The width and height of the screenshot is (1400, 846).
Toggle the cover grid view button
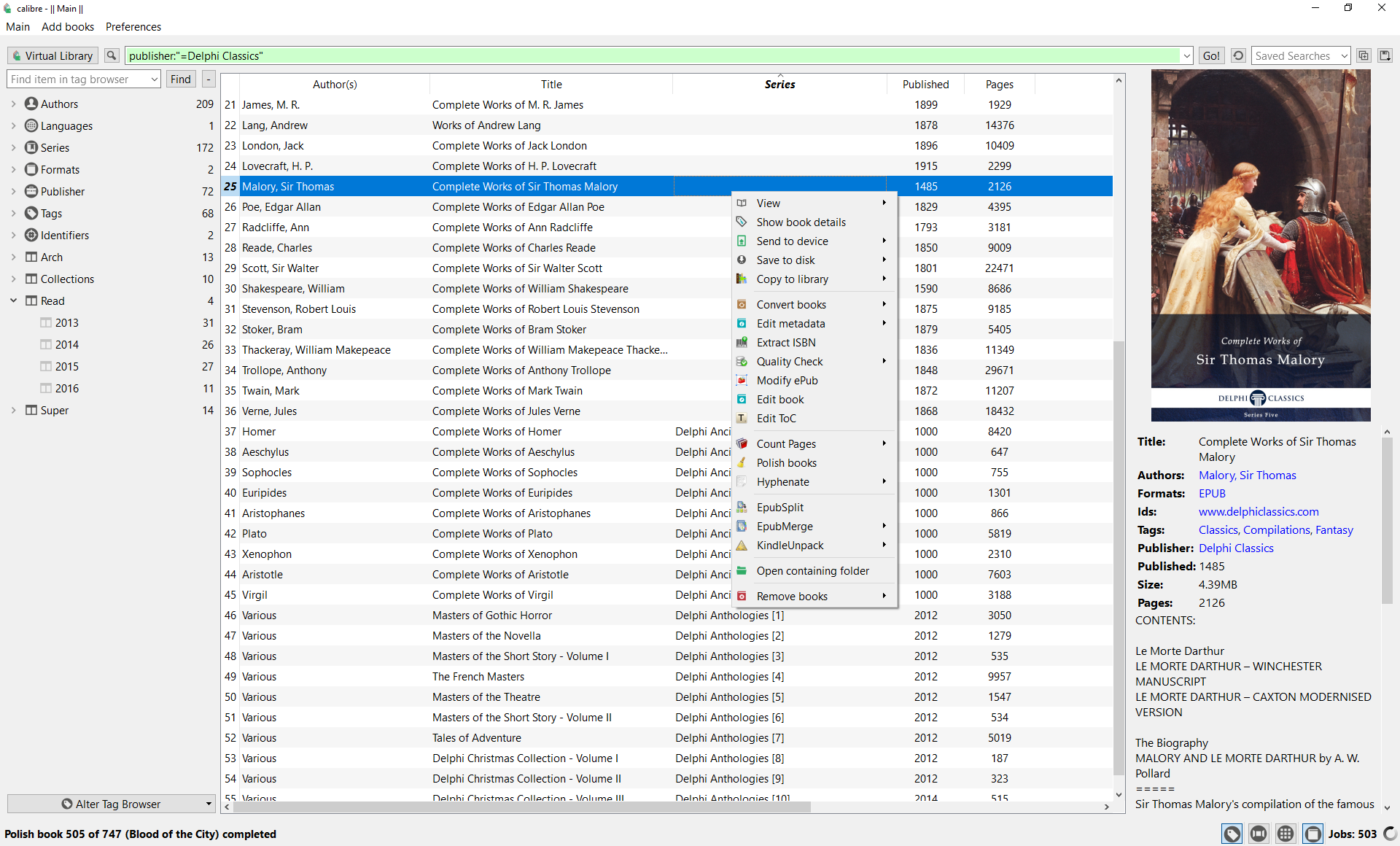[x=1286, y=834]
